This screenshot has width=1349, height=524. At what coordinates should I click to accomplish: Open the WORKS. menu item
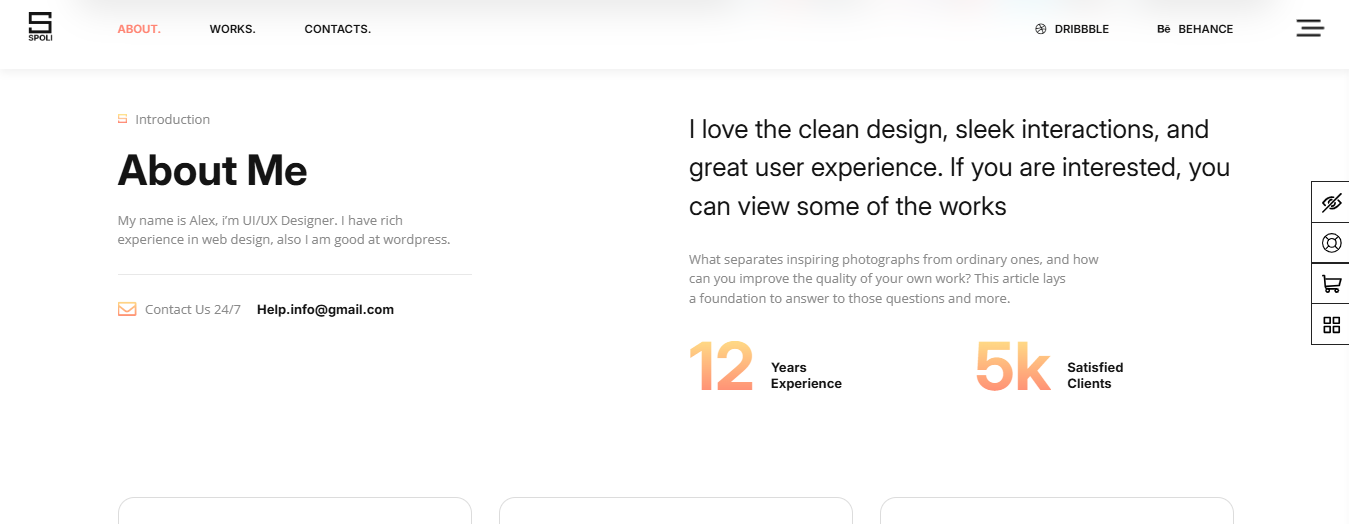click(232, 29)
